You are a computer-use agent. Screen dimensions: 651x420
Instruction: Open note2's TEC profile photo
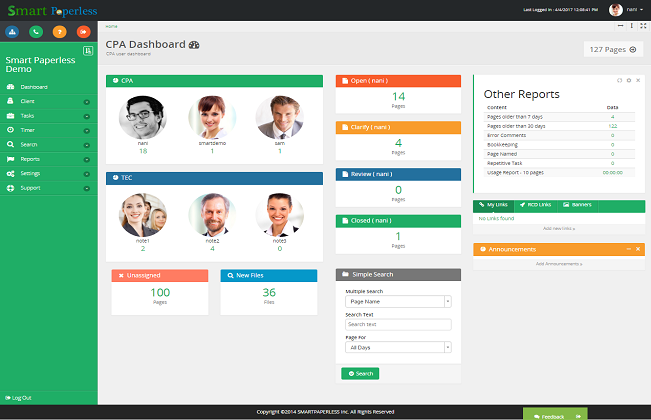[212, 215]
